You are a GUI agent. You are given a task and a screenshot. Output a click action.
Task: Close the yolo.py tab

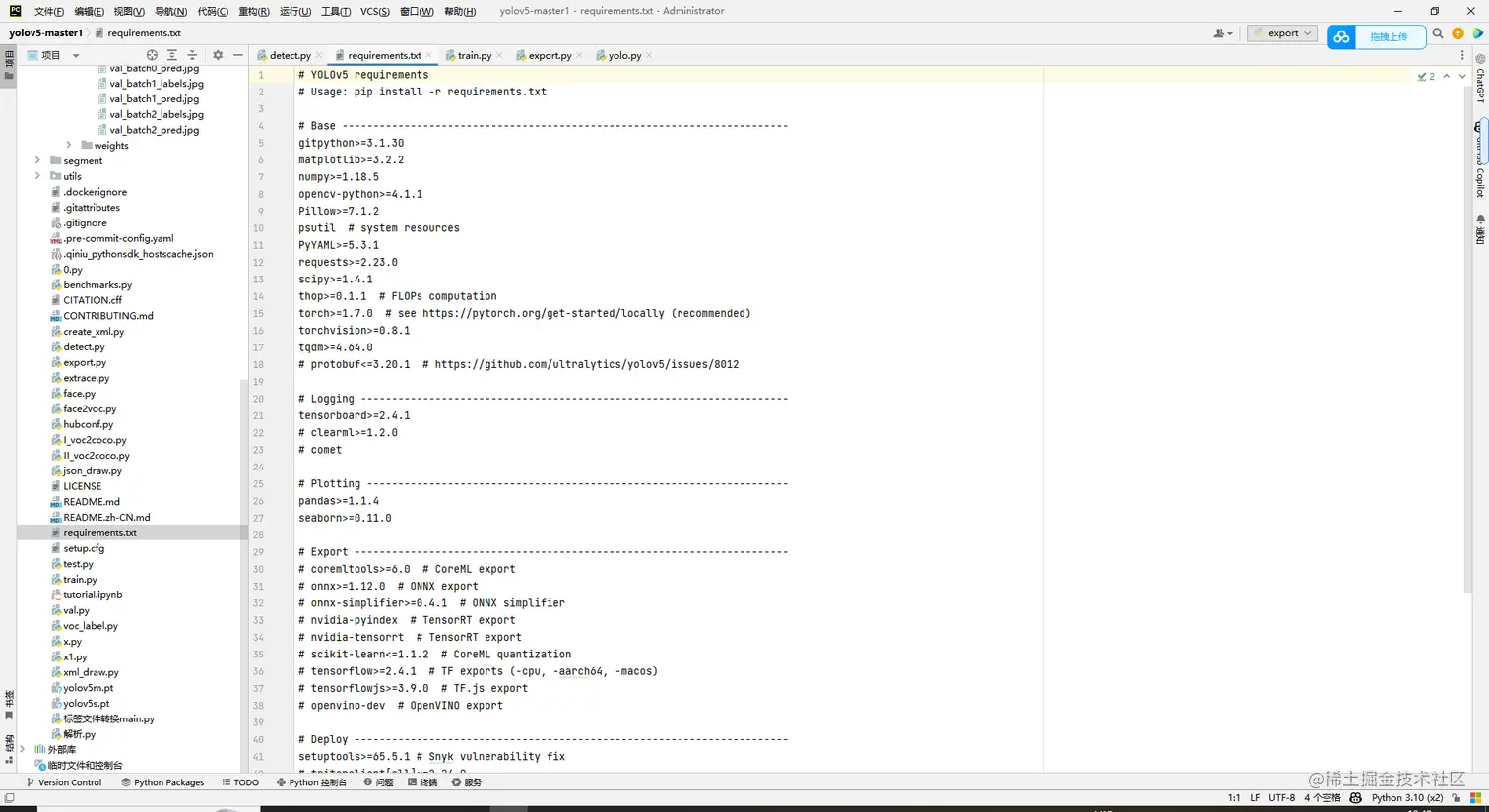649,56
